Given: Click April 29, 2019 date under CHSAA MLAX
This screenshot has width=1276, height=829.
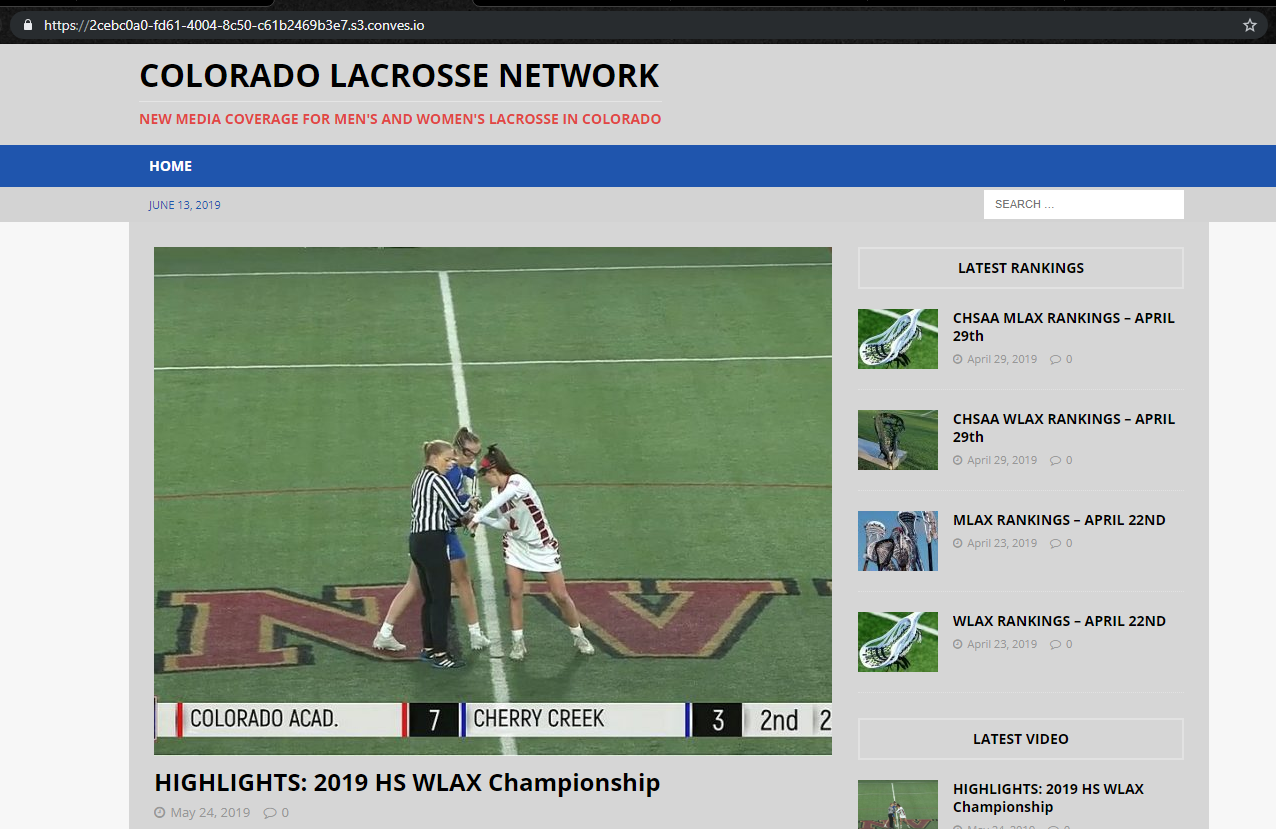Looking at the screenshot, I should (x=1002, y=359).
